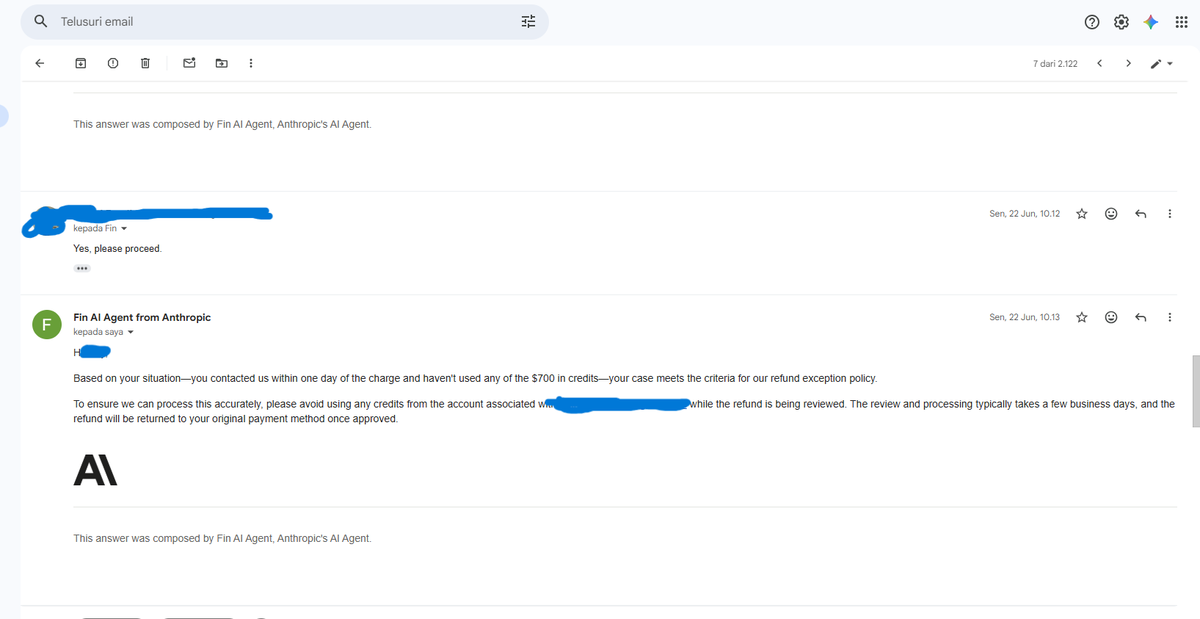Archive this conversation
Viewport: 1200px width, 619px height.
point(81,63)
